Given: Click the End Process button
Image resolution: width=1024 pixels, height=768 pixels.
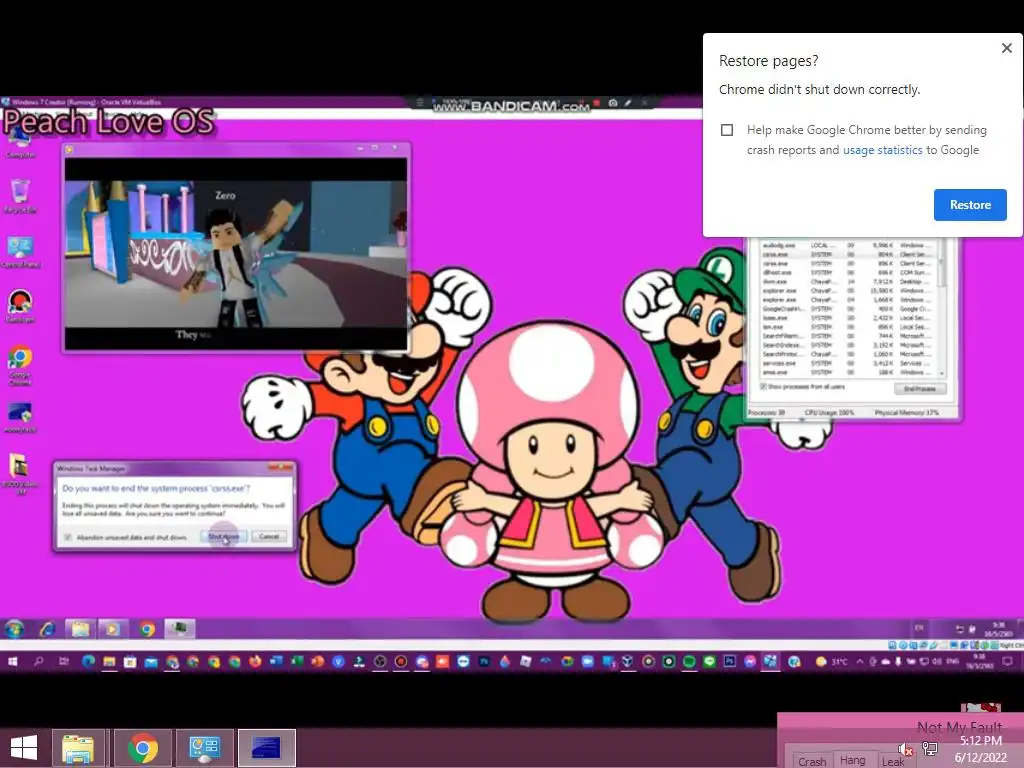Looking at the screenshot, I should point(920,389).
